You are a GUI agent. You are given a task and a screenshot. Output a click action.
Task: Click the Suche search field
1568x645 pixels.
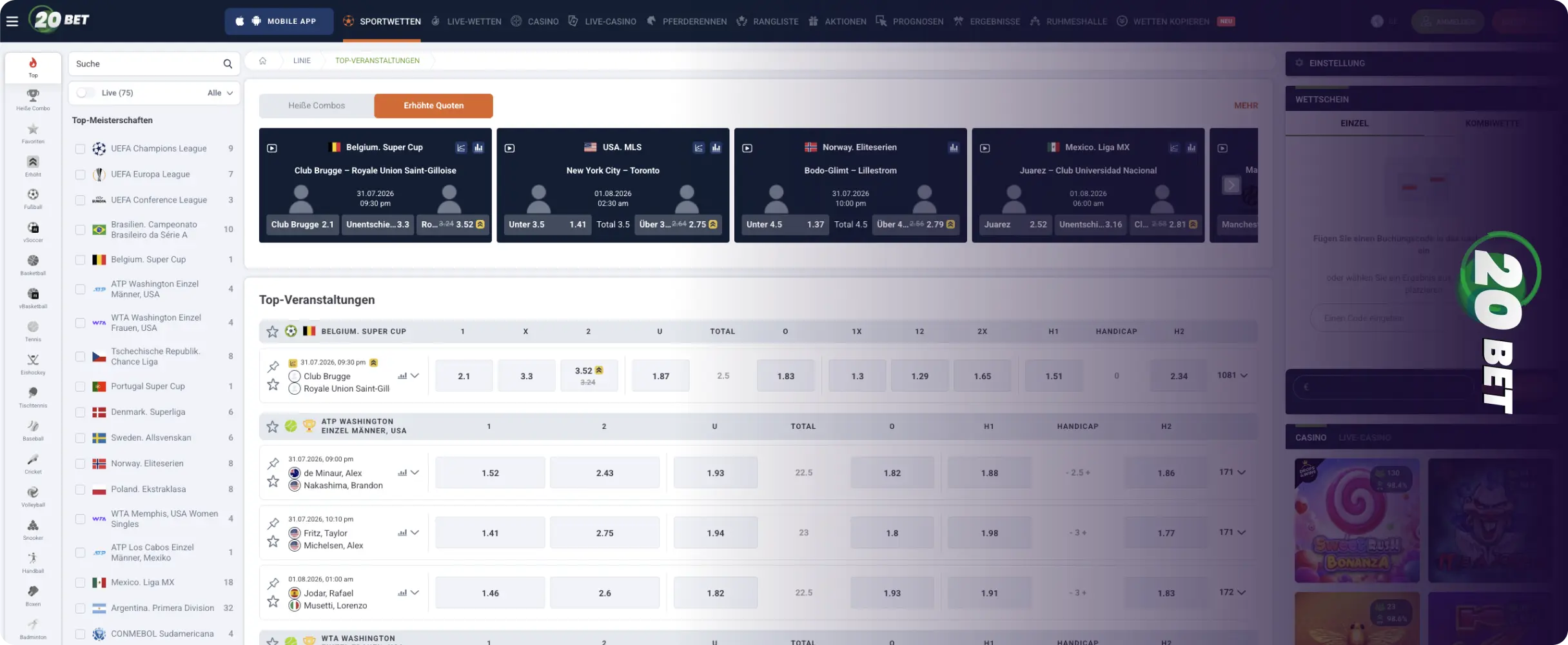point(154,64)
